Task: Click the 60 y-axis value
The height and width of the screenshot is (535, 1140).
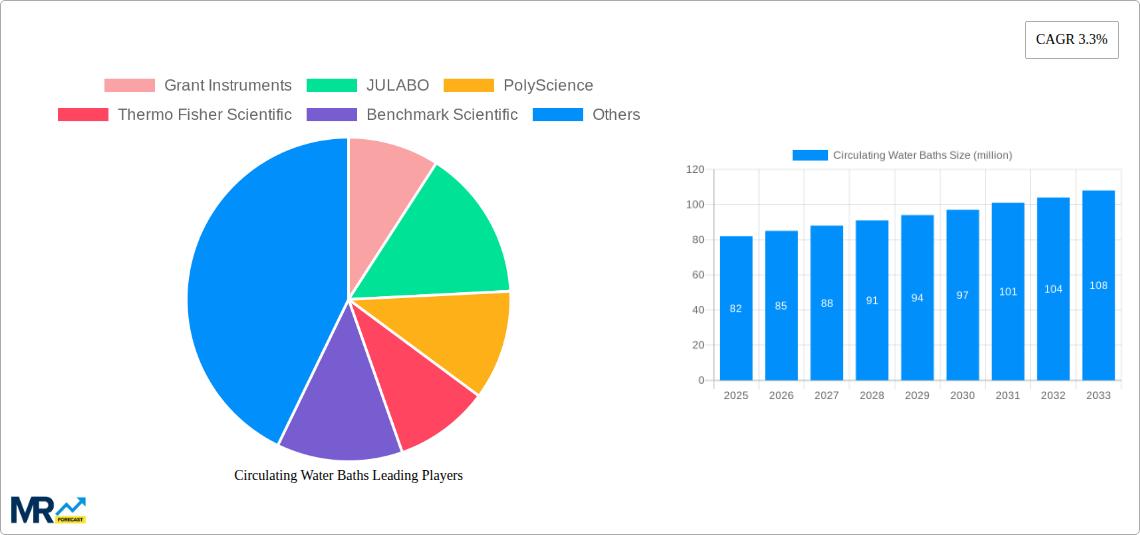Action: tap(698, 275)
